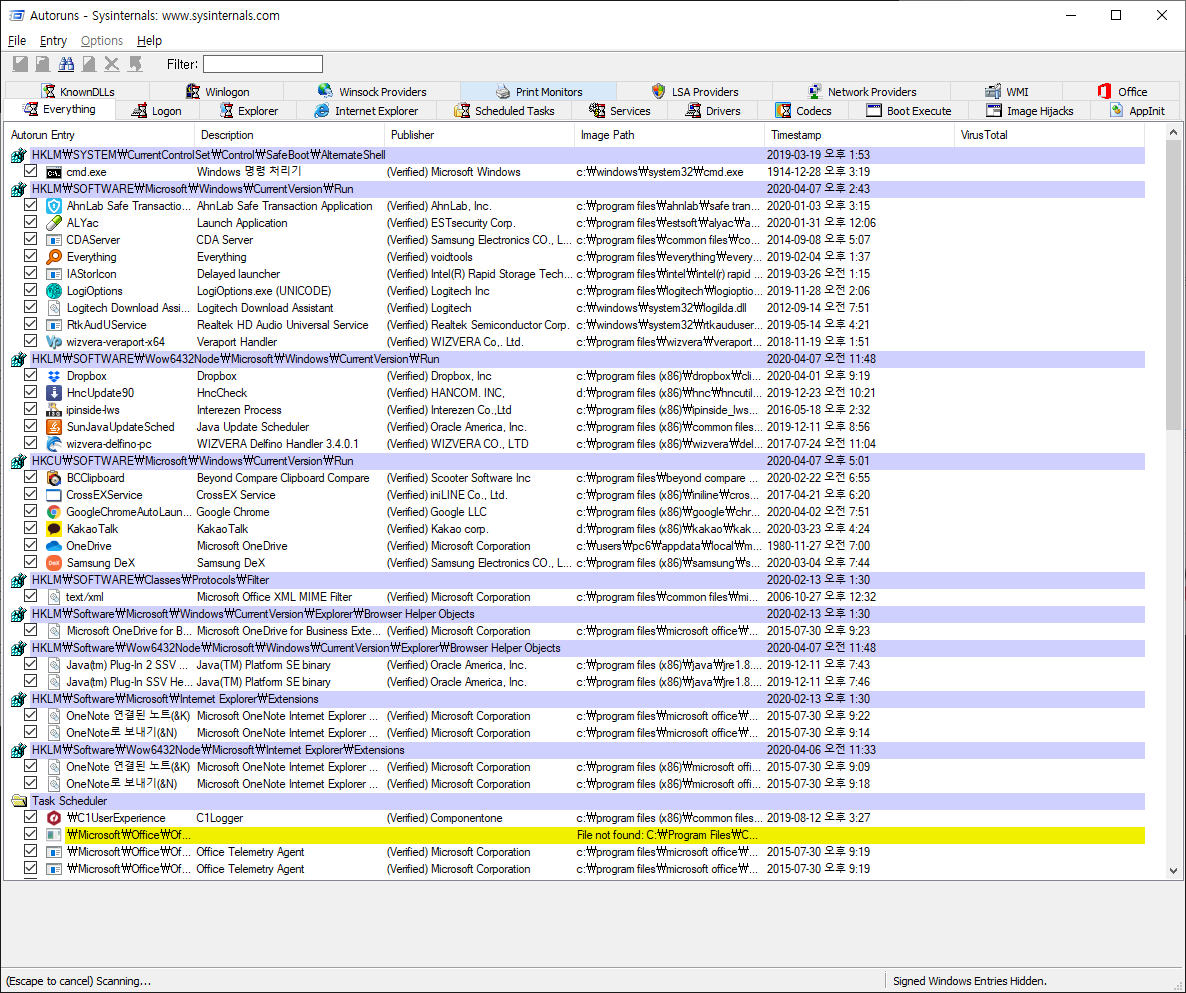1186x993 pixels.
Task: Click the AhnLab Safe Transaction shield icon
Action: coord(54,206)
